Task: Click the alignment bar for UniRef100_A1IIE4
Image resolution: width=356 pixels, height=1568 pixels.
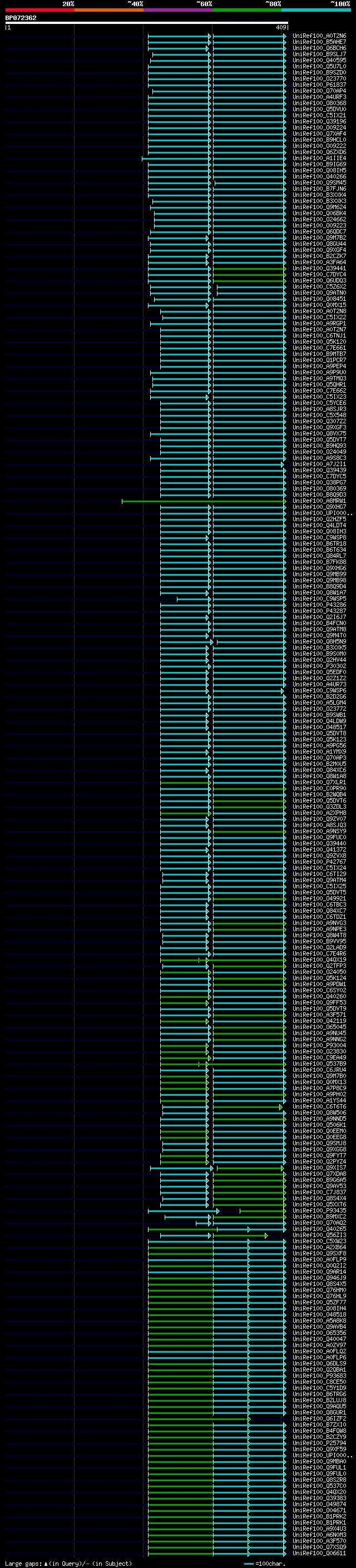Action: pos(214,159)
